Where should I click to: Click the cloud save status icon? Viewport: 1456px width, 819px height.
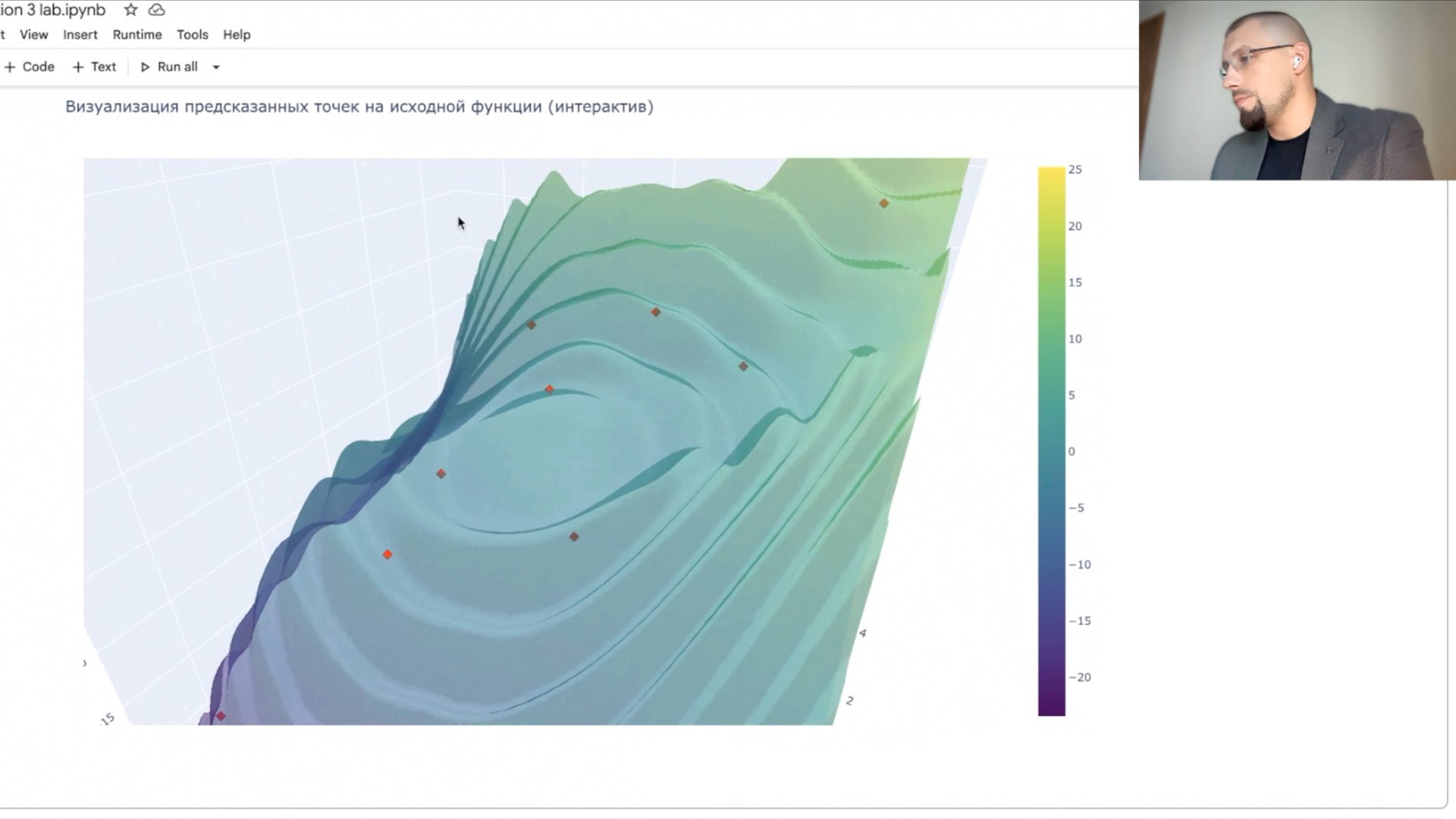156,10
